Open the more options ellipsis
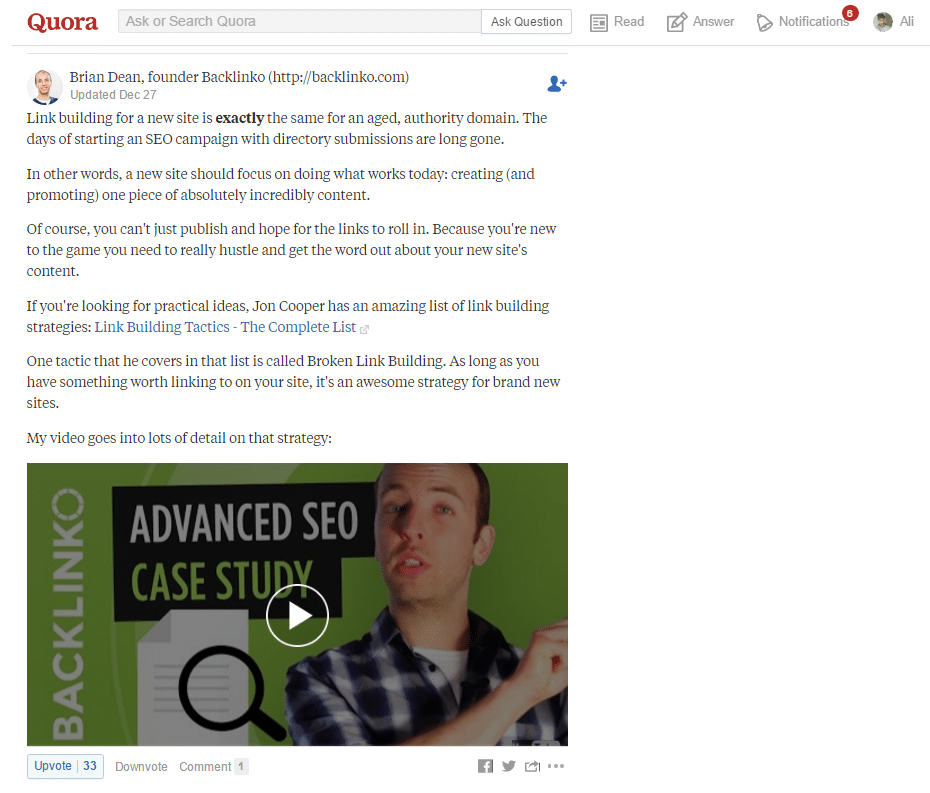Image resolution: width=930 pixels, height=793 pixels. tap(556, 766)
